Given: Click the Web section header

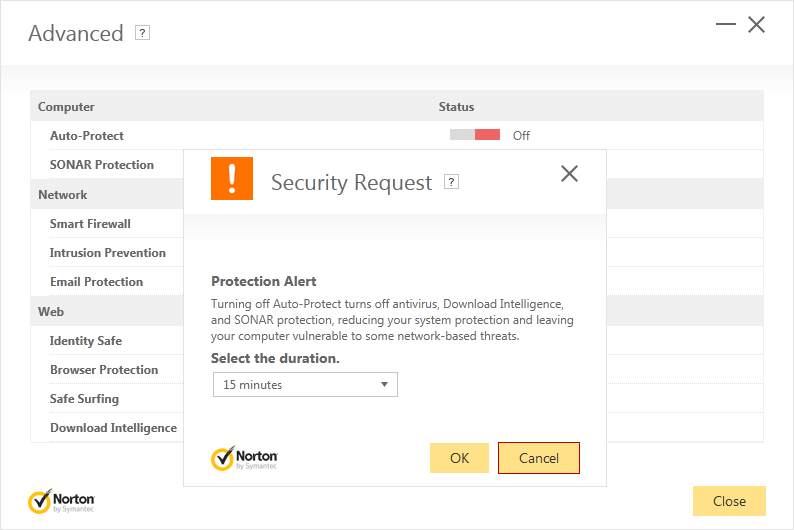Looking at the screenshot, I should point(51,312).
